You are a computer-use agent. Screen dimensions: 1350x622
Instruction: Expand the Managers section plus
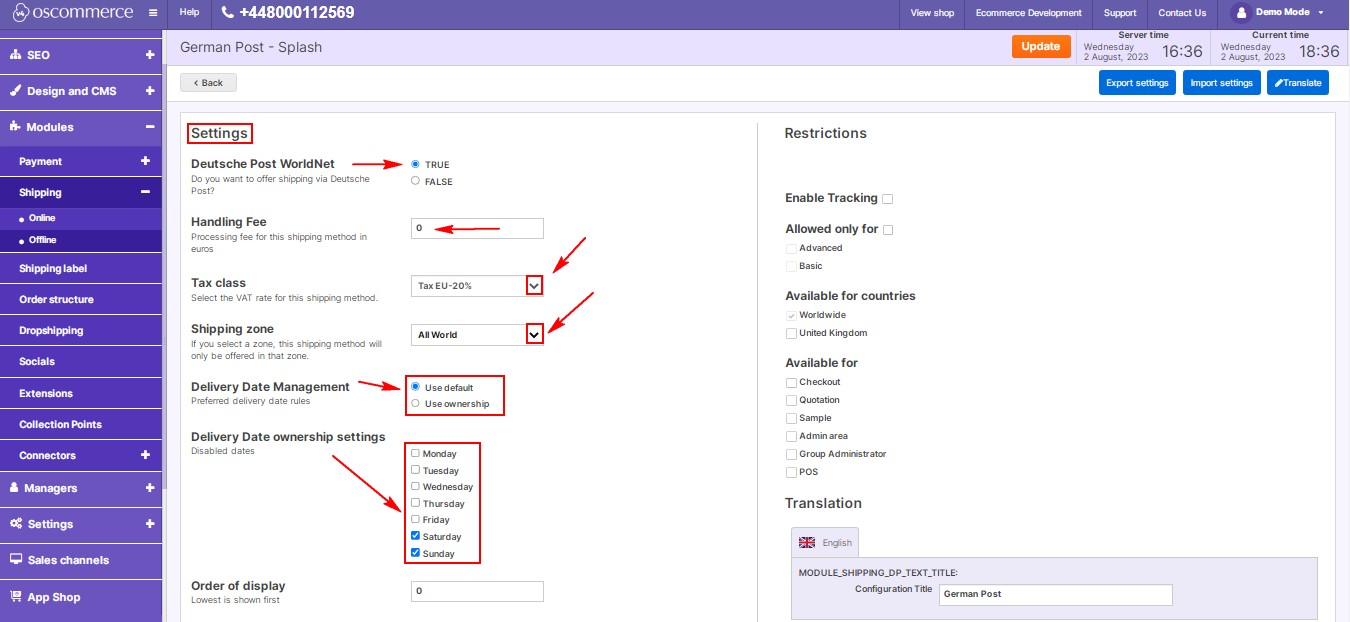point(149,488)
